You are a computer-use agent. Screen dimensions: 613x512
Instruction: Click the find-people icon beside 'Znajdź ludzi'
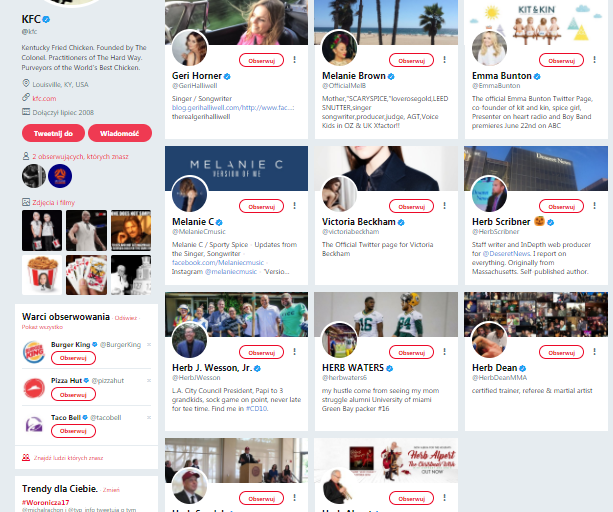pos(25,457)
